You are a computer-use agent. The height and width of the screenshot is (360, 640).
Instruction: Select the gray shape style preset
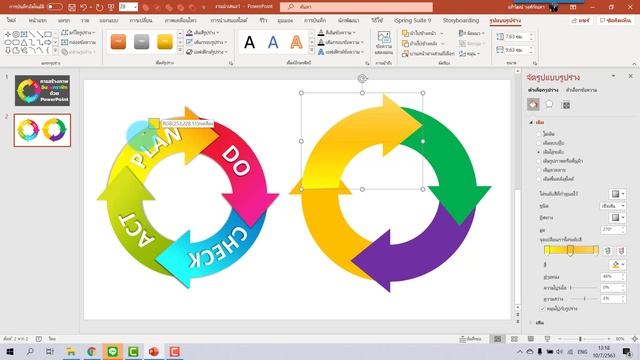[142, 42]
